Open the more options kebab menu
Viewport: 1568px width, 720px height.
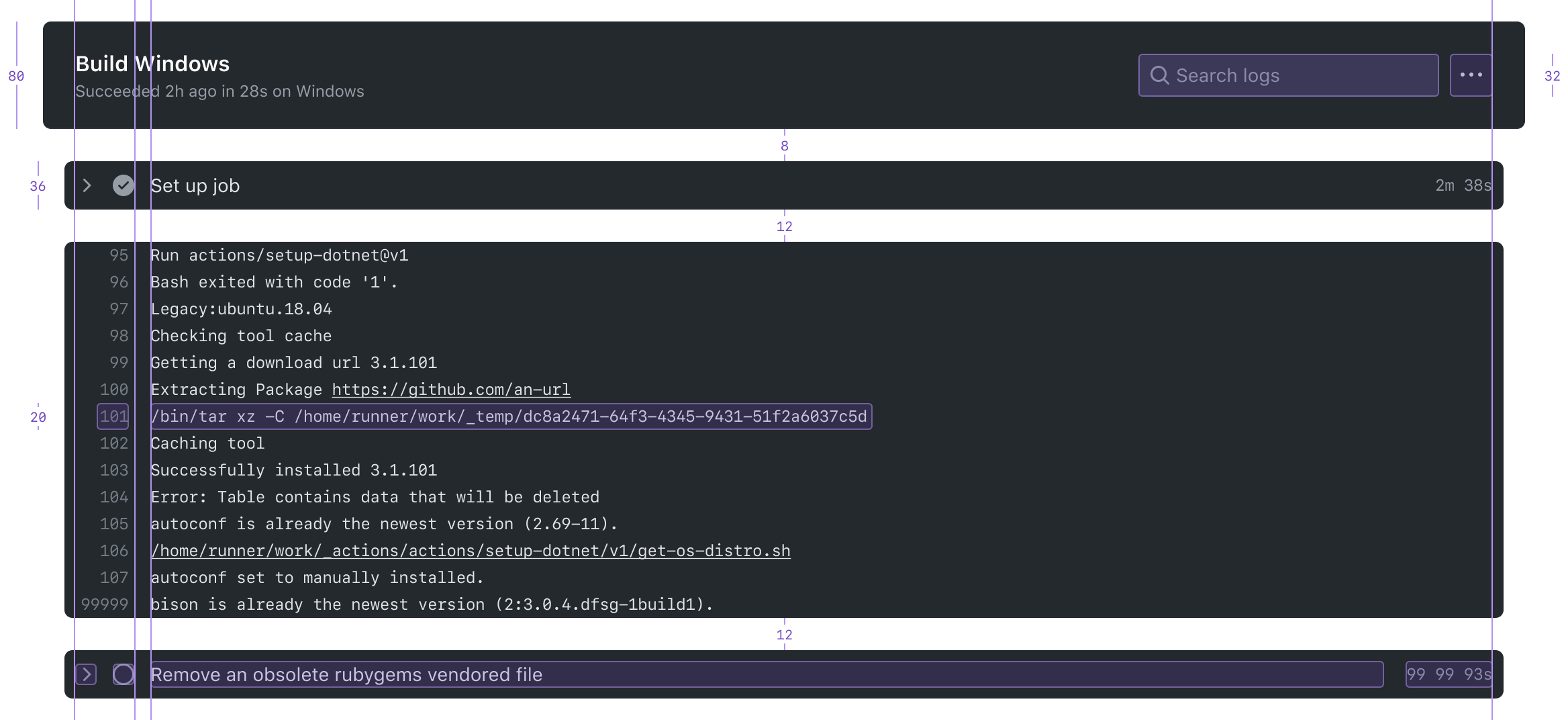tap(1471, 75)
